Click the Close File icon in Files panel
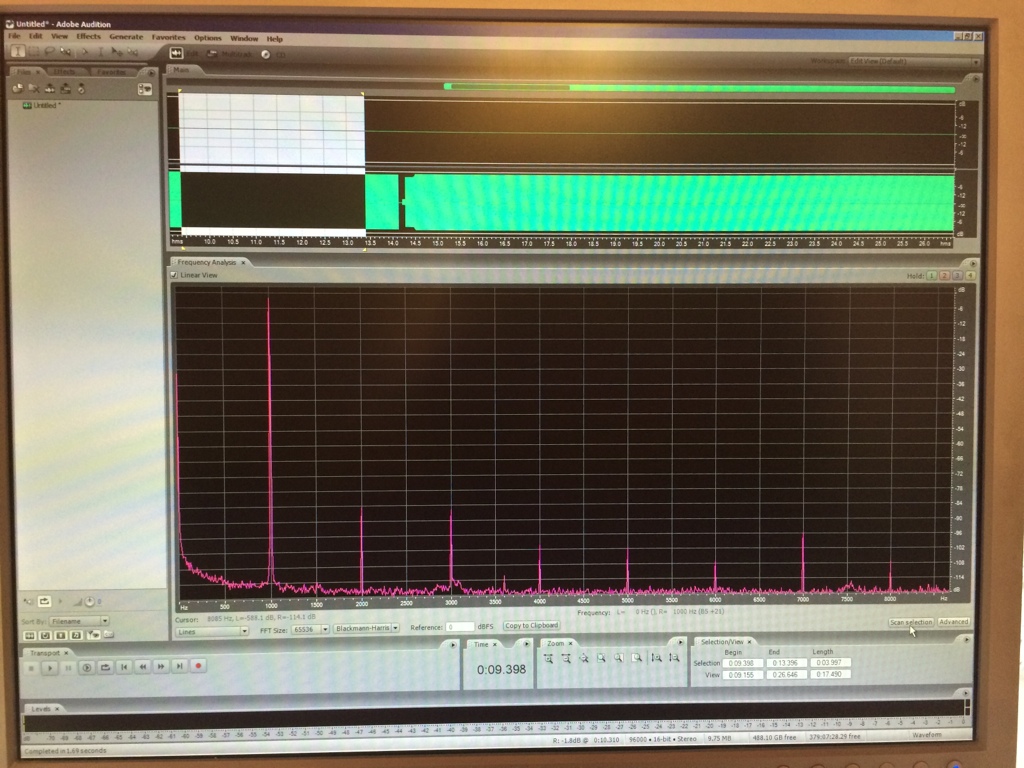The width and height of the screenshot is (1024, 768). tap(34, 88)
